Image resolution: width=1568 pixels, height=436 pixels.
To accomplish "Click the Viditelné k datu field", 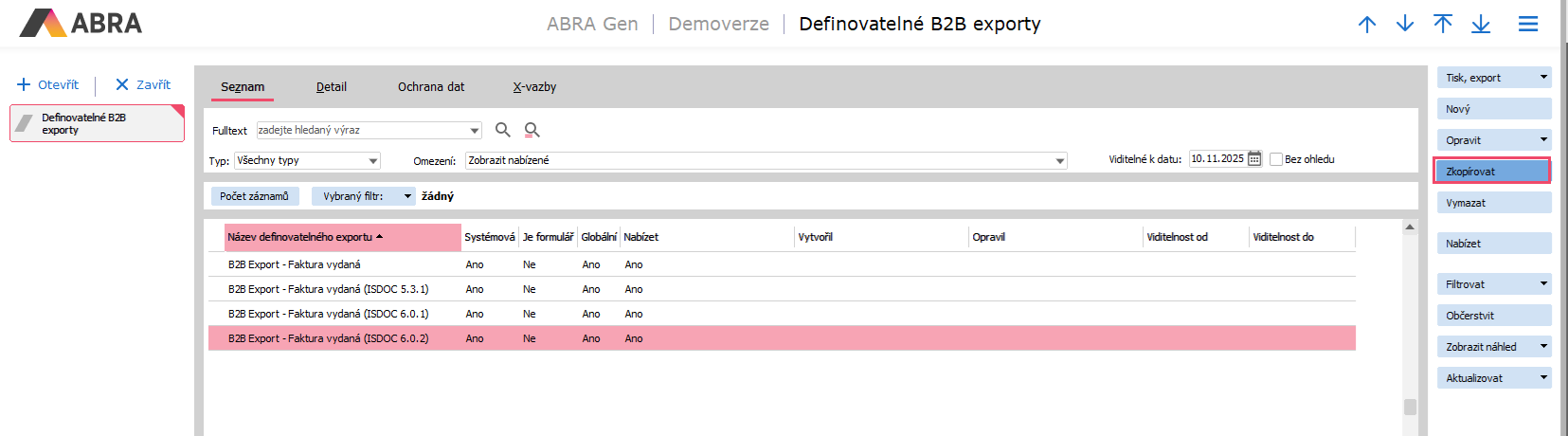I will [x=1218, y=158].
